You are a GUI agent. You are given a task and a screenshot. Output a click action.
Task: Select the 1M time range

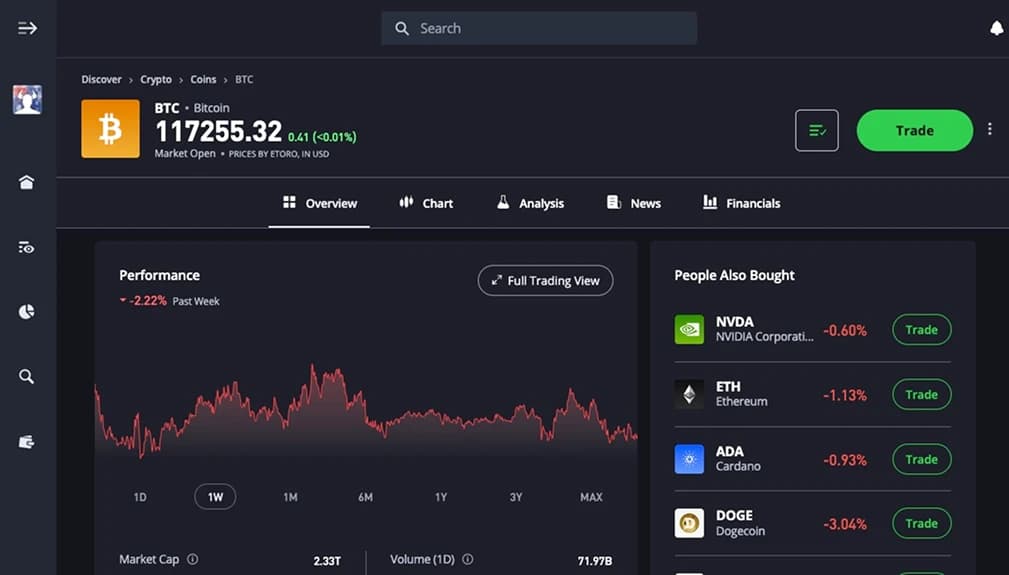[x=290, y=497]
